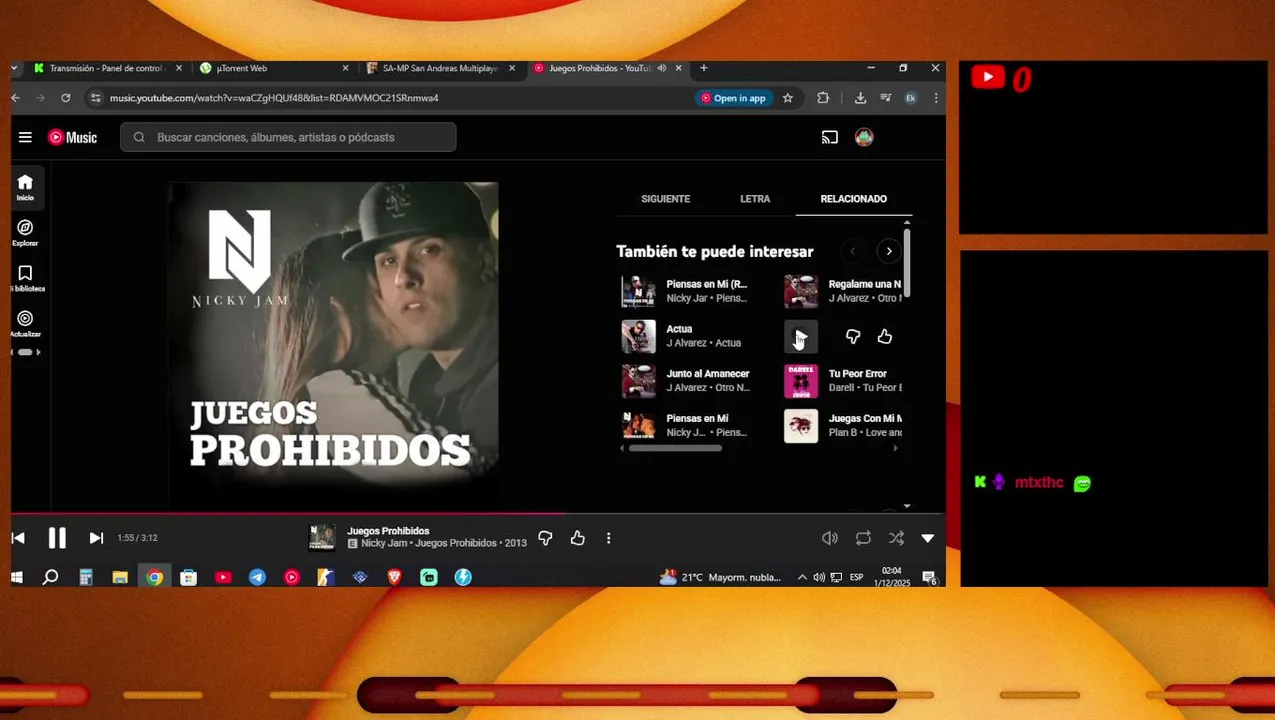
Task: Click the browser back arrow
Action: tap(16, 98)
